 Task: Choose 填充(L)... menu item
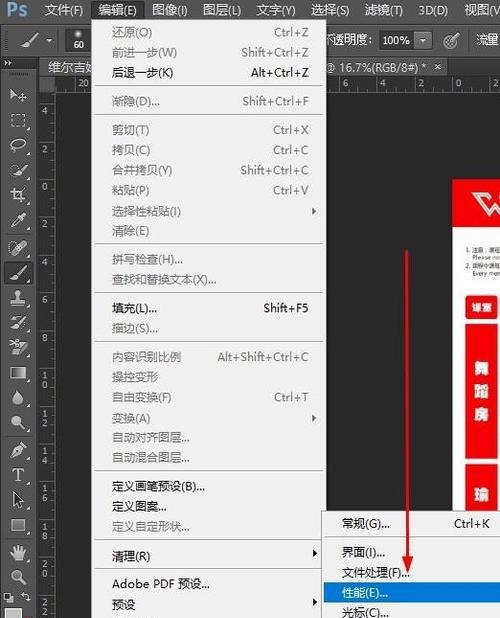[210, 308]
